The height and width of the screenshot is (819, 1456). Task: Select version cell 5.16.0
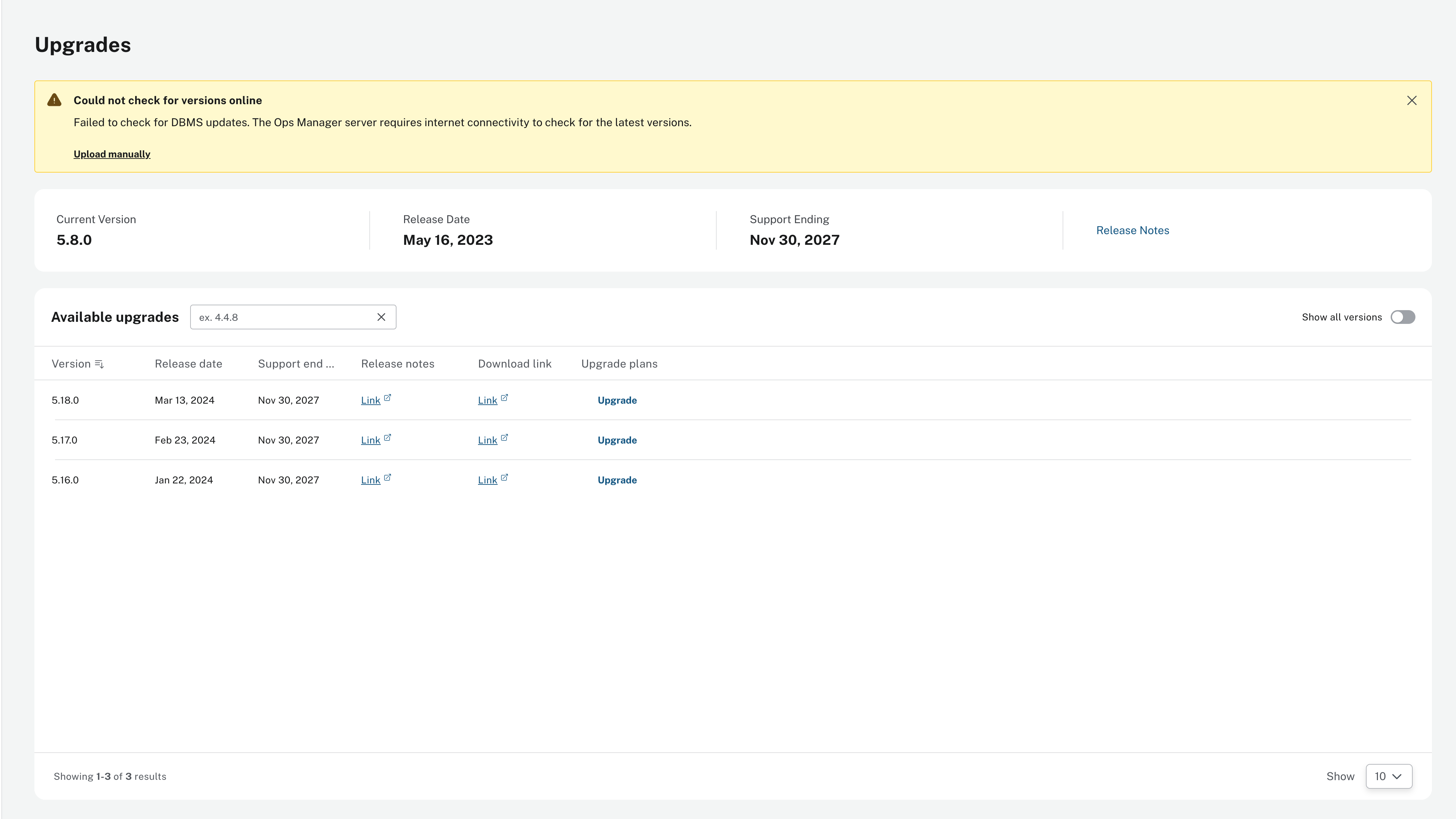pos(65,480)
